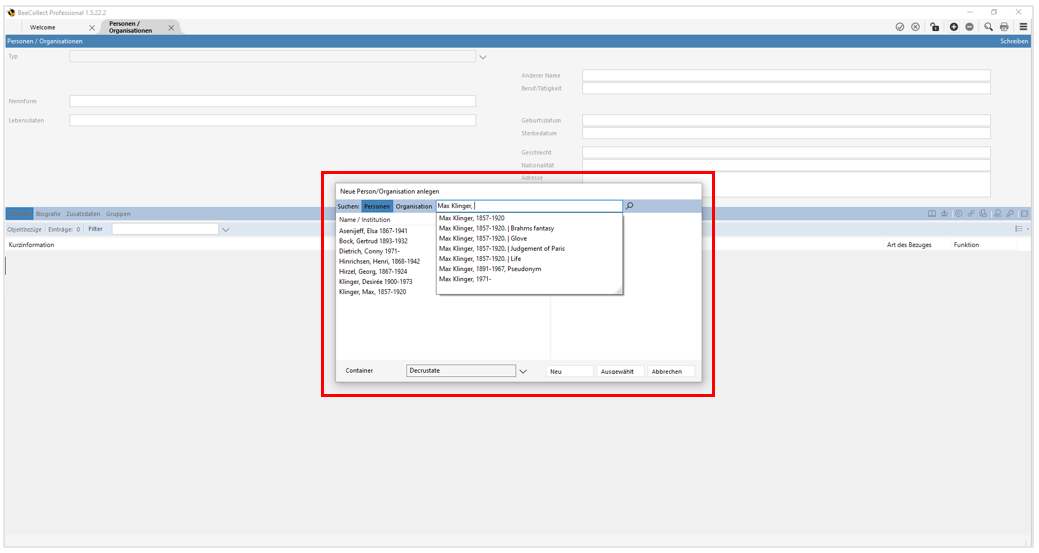This screenshot has width=1039, height=553.
Task: Expand the Container dropdown arrow
Action: (x=523, y=371)
